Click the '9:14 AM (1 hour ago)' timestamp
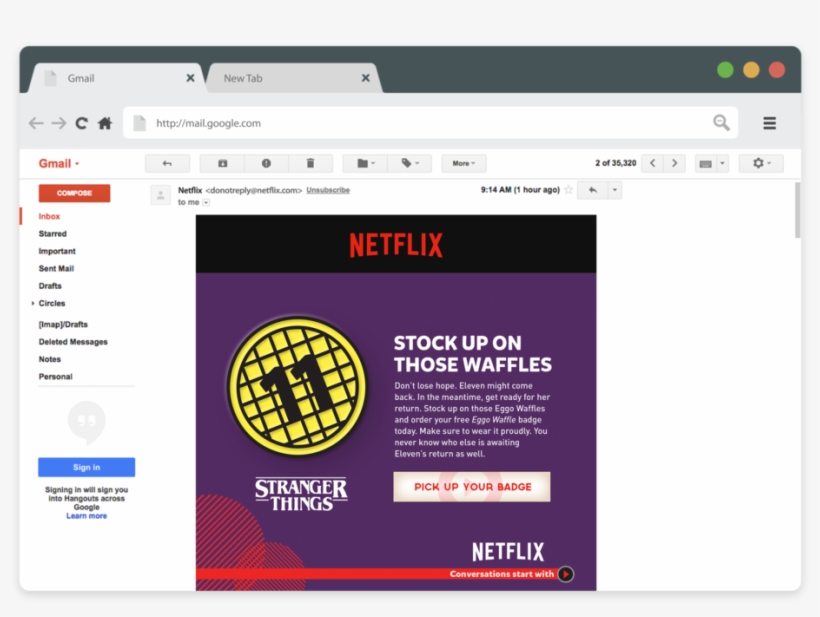 pyautogui.click(x=520, y=190)
